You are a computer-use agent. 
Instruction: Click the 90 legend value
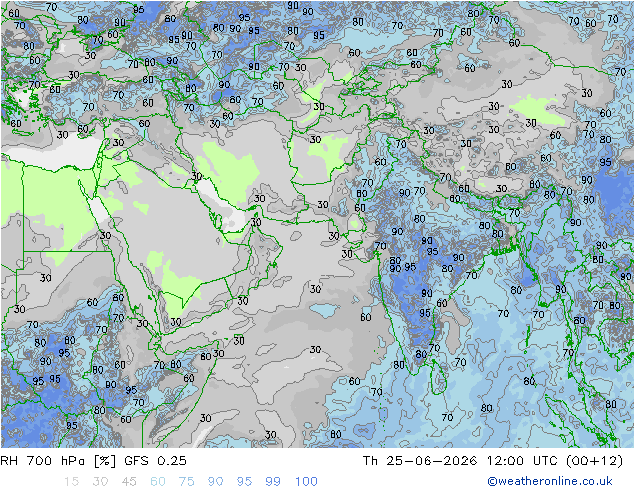tap(215, 482)
